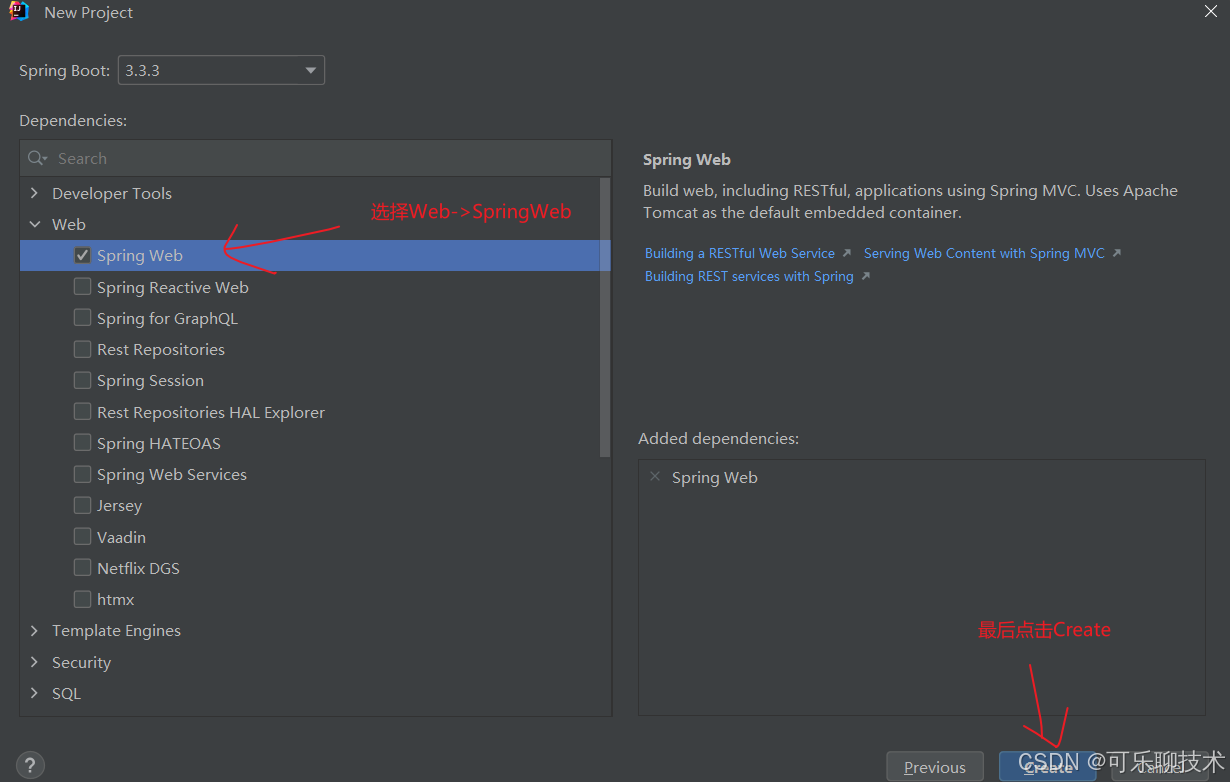Viewport: 1230px width, 782px height.
Task: Close the New Project dialog
Action: point(1210,11)
